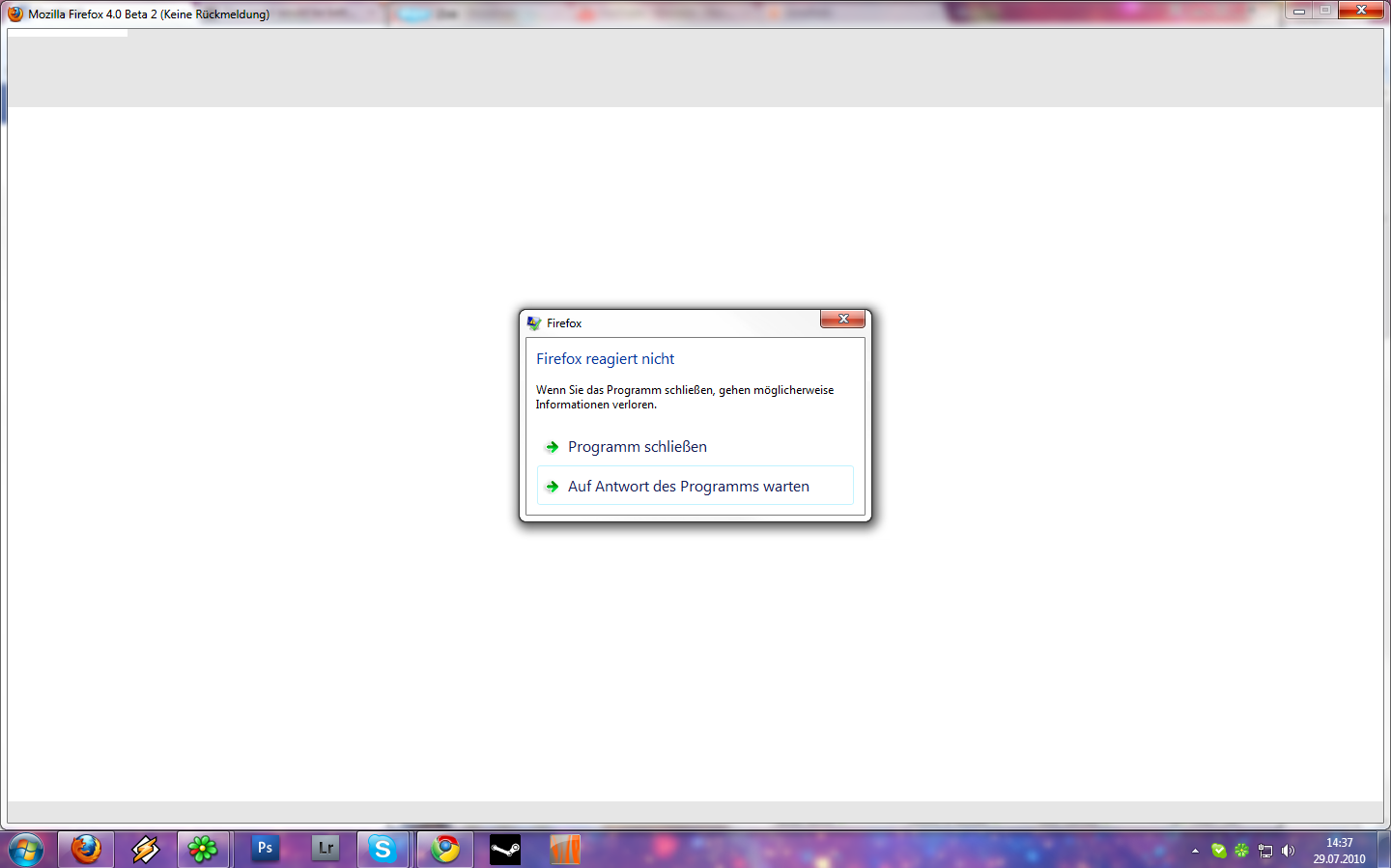Screen dimensions: 1391x868
Task: Click the Show Desktop strip
Action: (1383, 850)
